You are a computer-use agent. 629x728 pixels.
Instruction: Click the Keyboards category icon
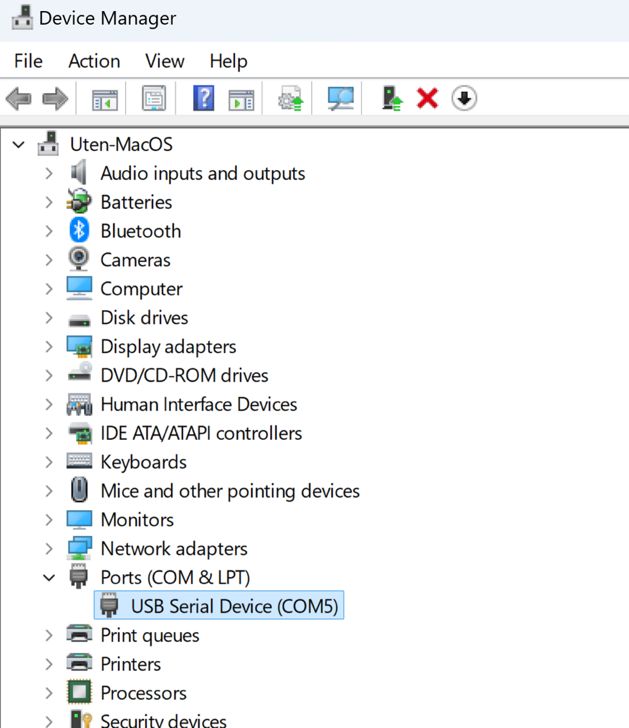tap(79, 461)
